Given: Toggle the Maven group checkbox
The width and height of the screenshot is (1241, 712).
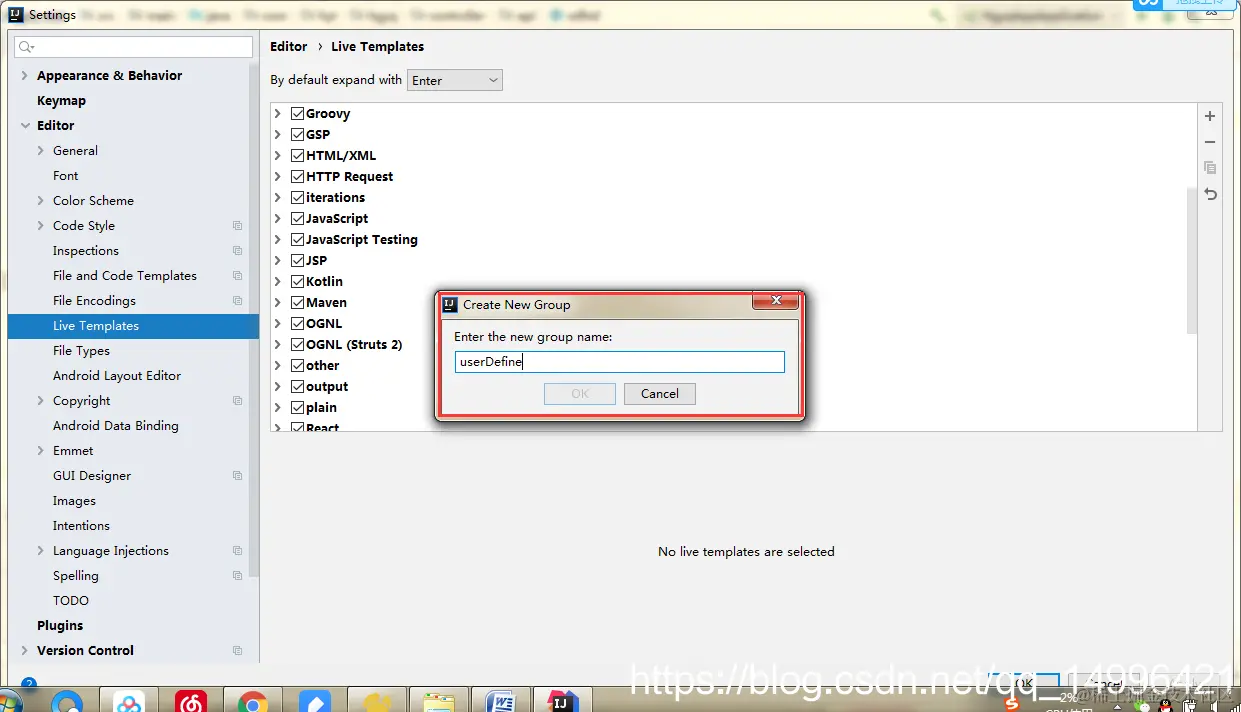Looking at the screenshot, I should click(298, 303).
